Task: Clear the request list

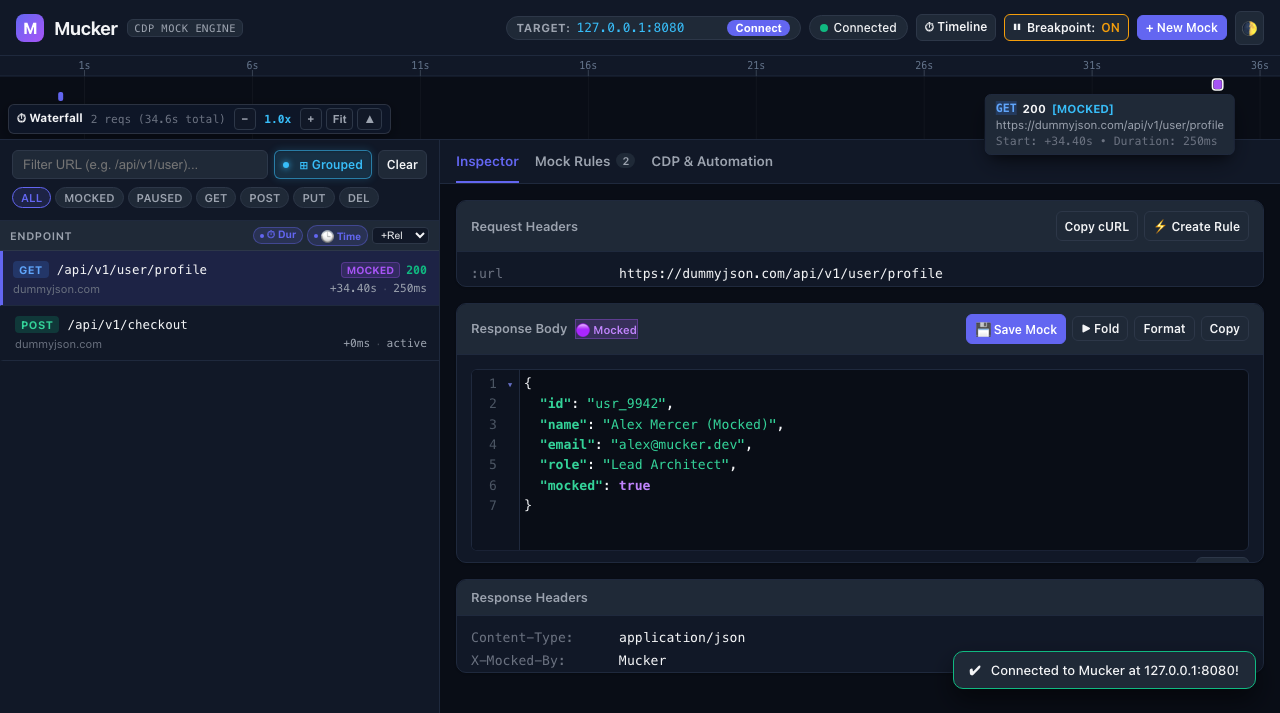Action: 402,164
